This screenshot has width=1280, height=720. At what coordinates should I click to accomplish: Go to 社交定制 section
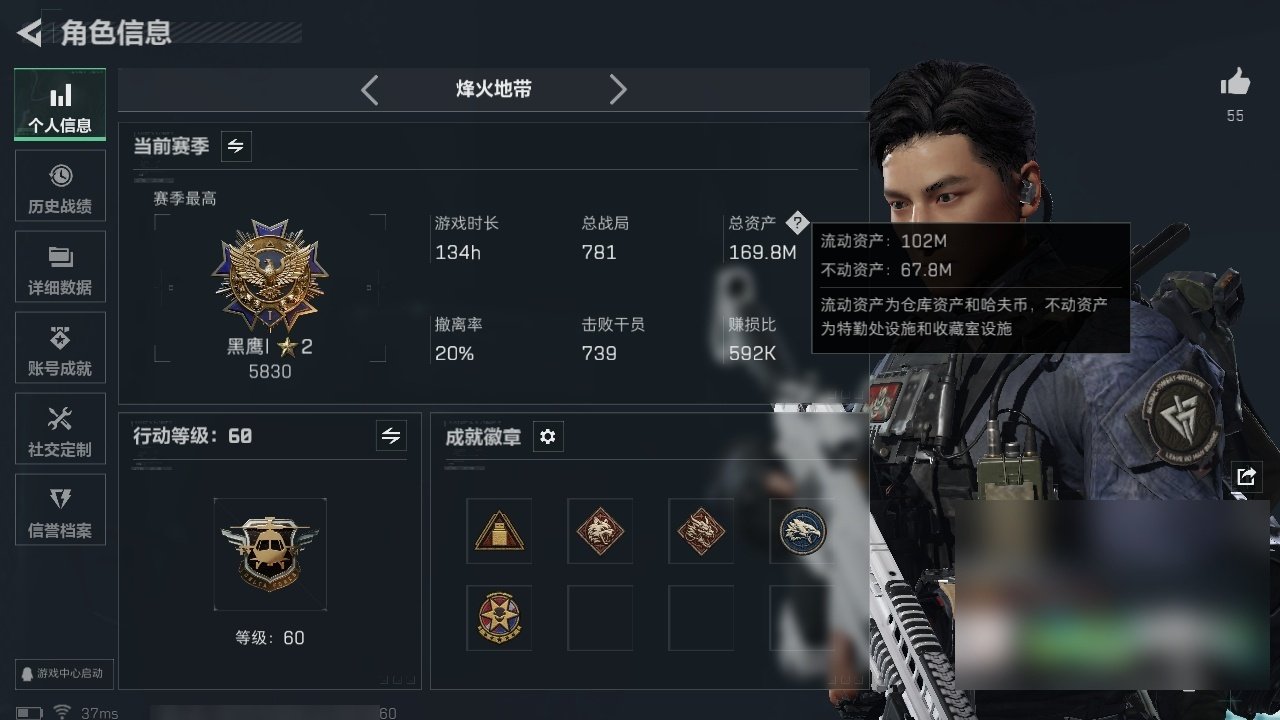pyautogui.click(x=60, y=433)
